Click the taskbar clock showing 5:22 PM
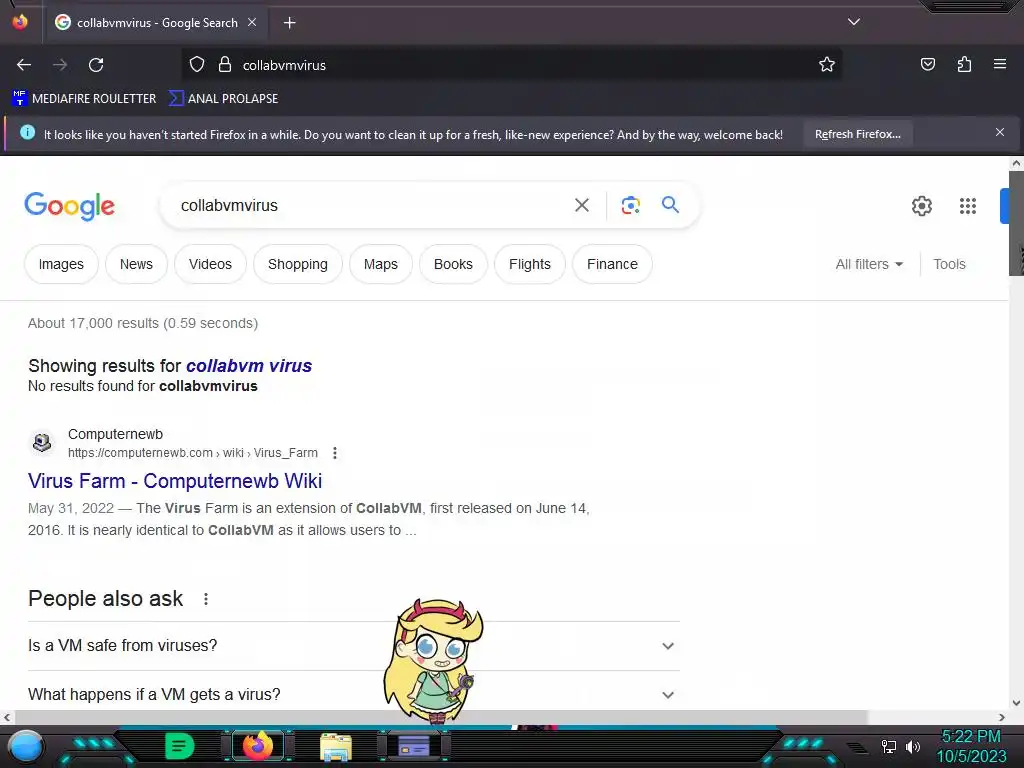 [x=971, y=746]
